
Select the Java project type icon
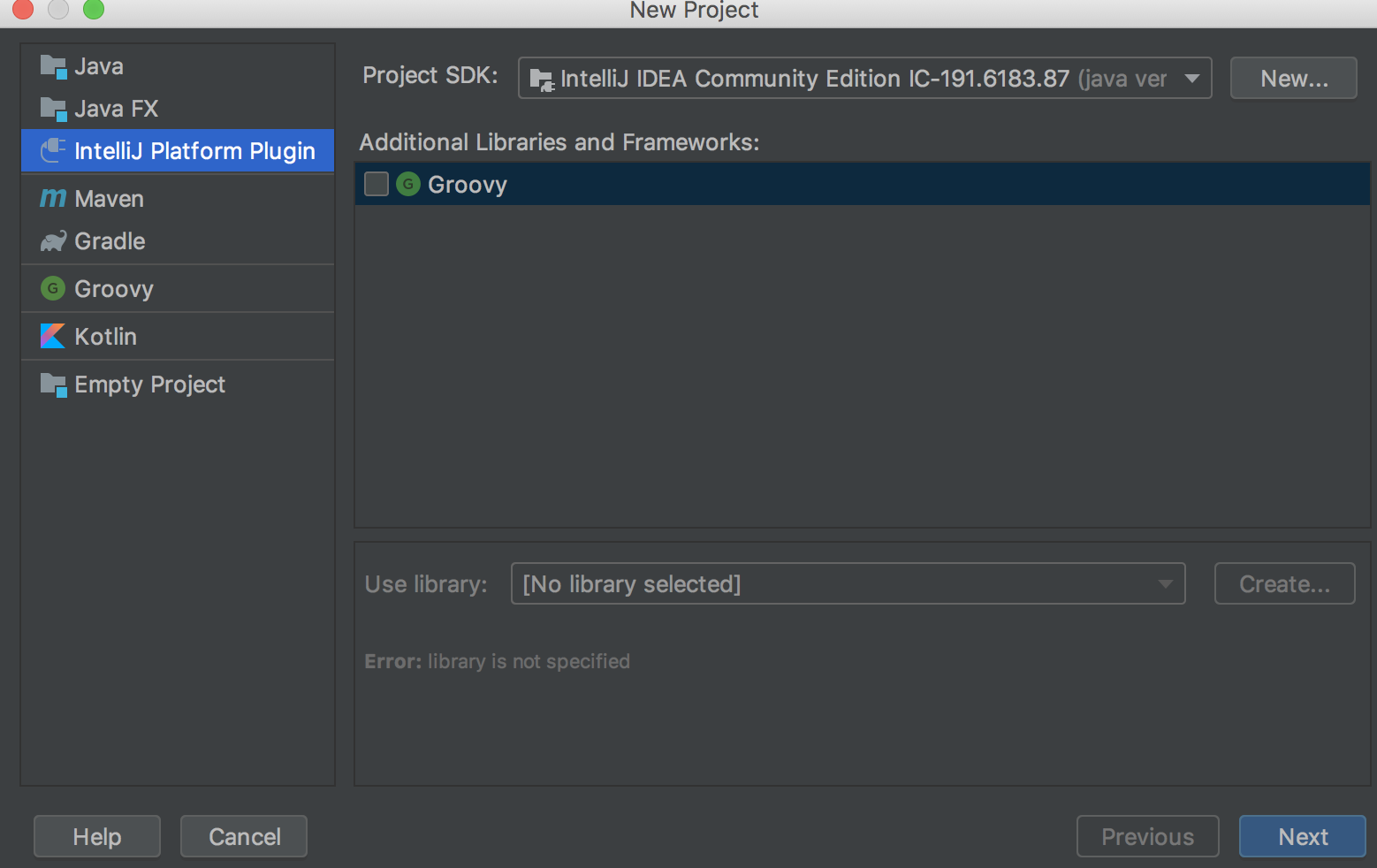[53, 65]
